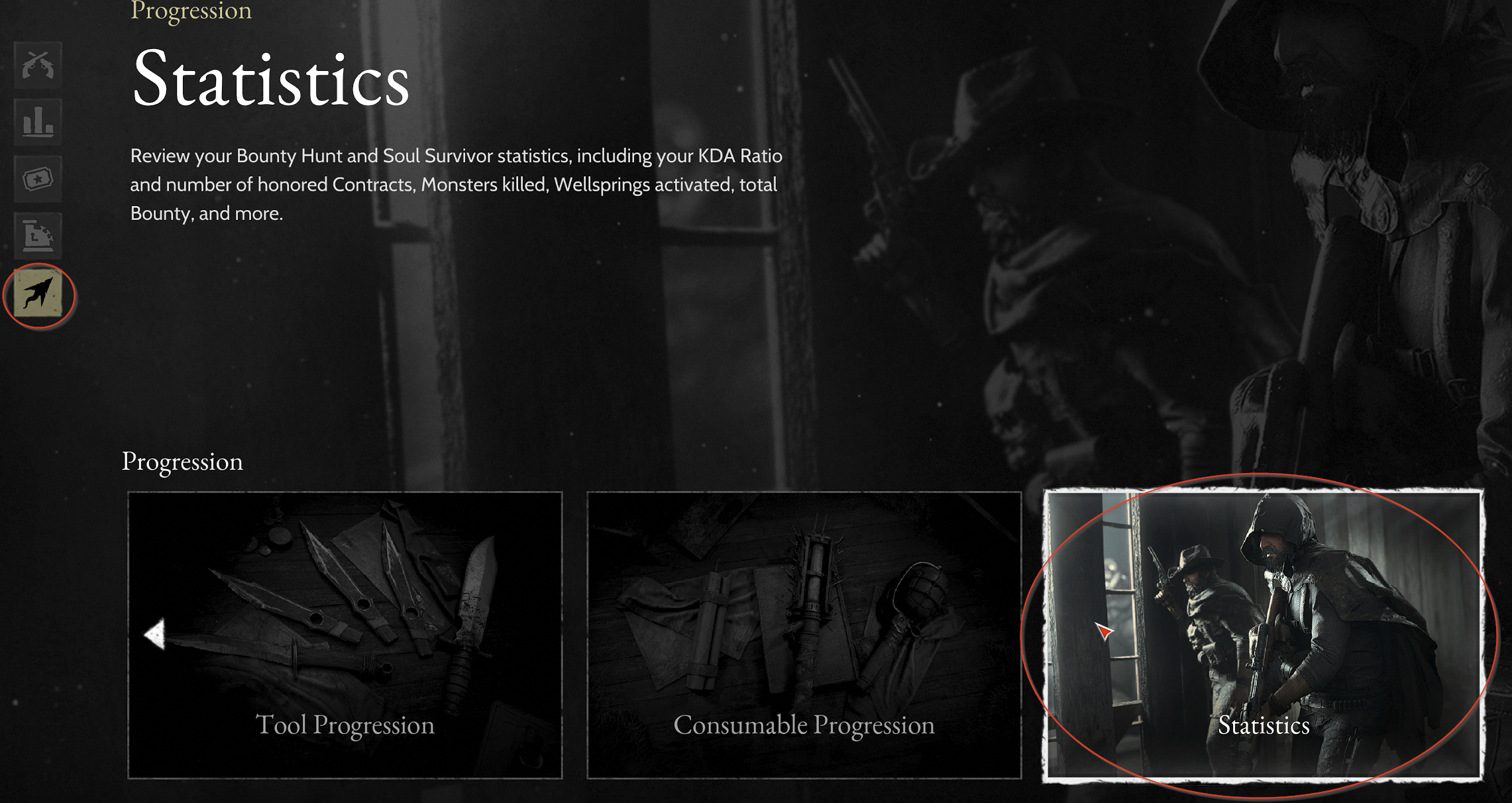This screenshot has height=803, width=1512.
Task: Go to the Progression breadcrumb at top
Action: [x=191, y=11]
